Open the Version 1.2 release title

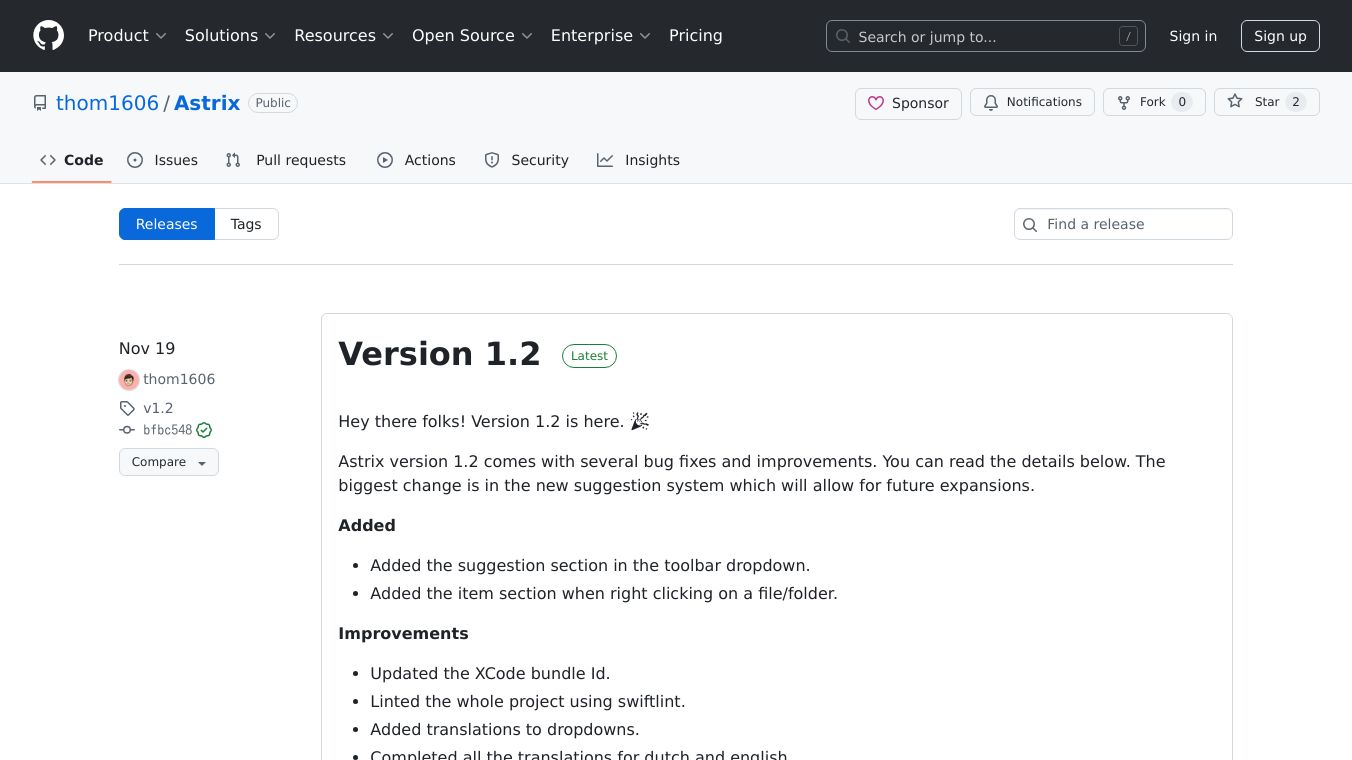(x=439, y=354)
